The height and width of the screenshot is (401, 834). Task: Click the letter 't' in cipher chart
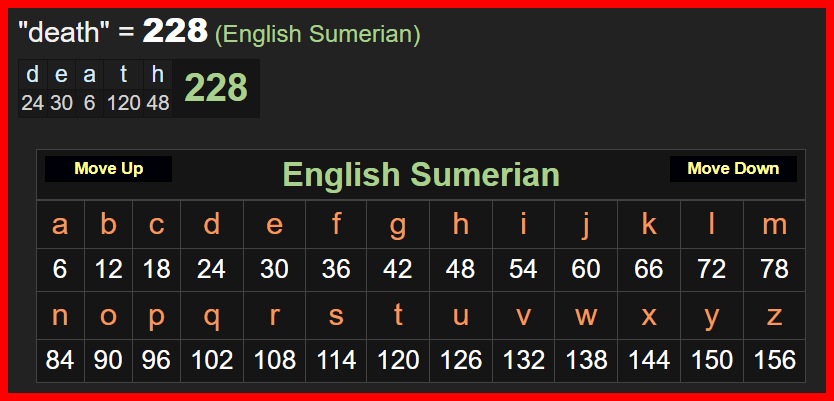pyautogui.click(x=398, y=315)
